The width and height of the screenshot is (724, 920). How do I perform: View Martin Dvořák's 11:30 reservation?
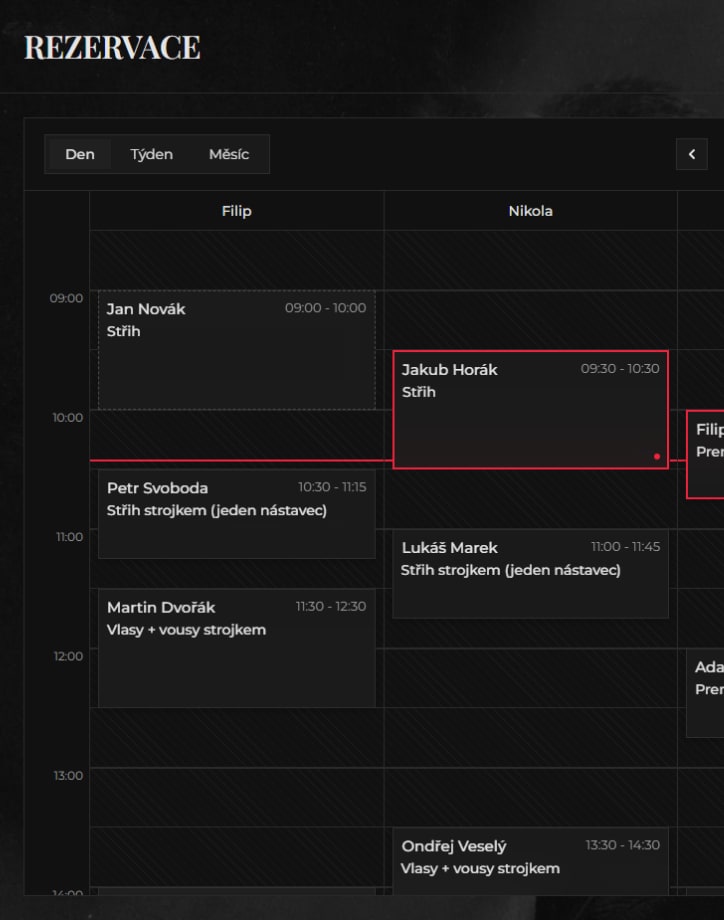click(236, 648)
